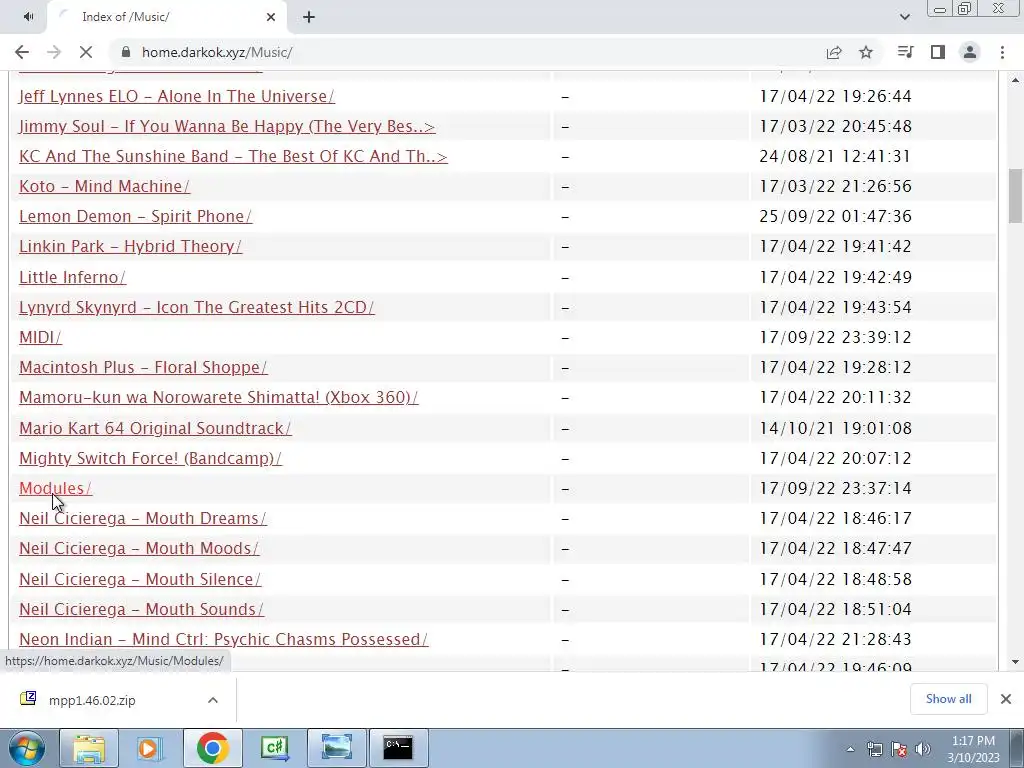Click the Action Center flag icon
The height and width of the screenshot is (768, 1024).
pyautogui.click(x=899, y=749)
